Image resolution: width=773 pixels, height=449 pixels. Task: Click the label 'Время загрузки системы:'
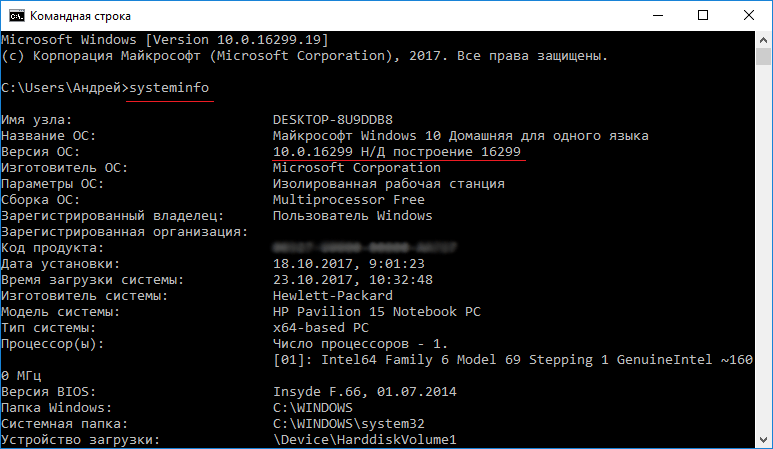click(x=92, y=279)
